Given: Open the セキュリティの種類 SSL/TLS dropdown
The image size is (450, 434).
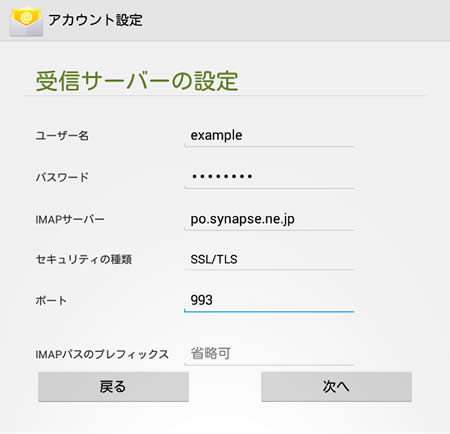Looking at the screenshot, I should tap(269, 259).
